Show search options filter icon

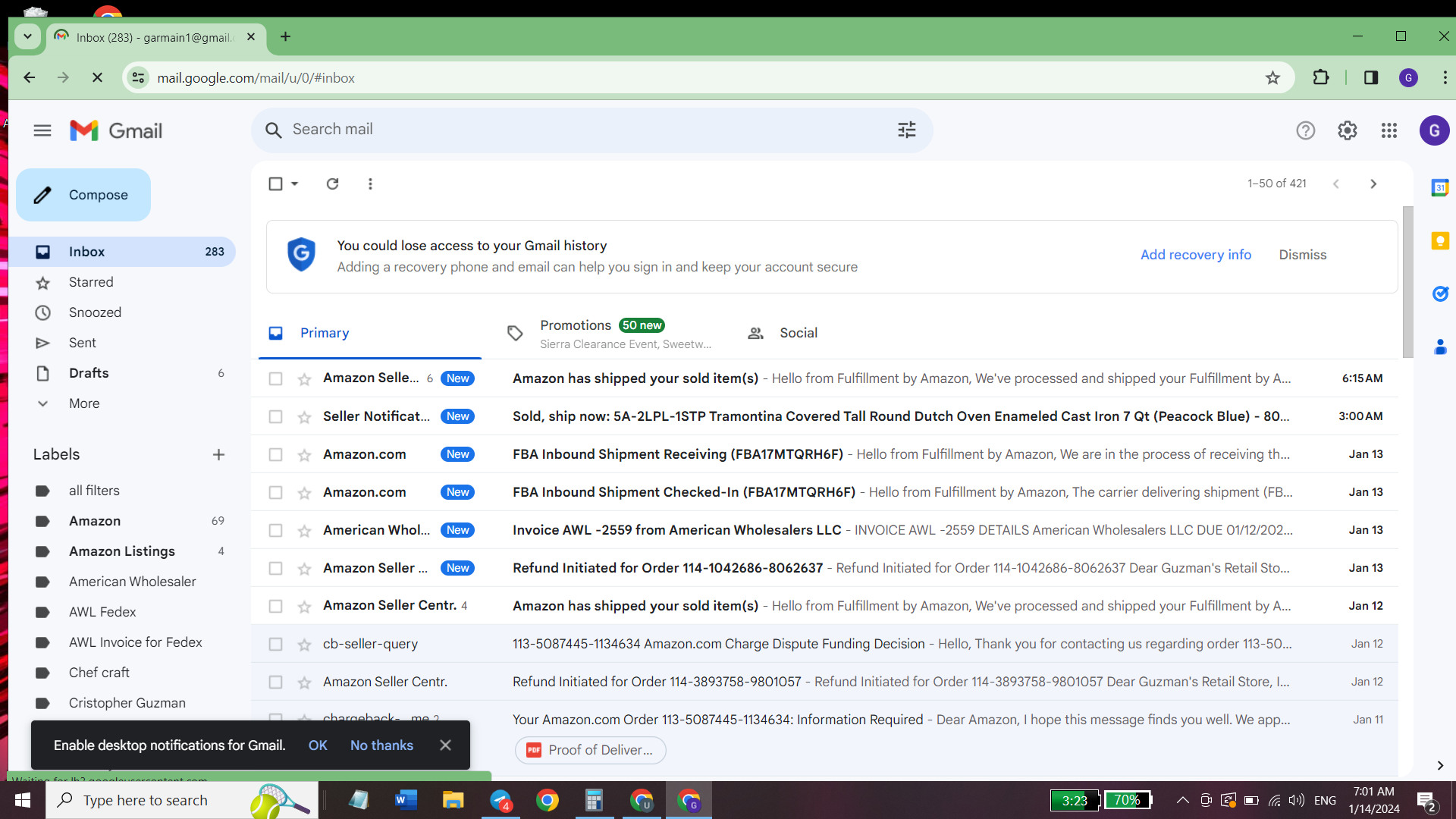[907, 130]
